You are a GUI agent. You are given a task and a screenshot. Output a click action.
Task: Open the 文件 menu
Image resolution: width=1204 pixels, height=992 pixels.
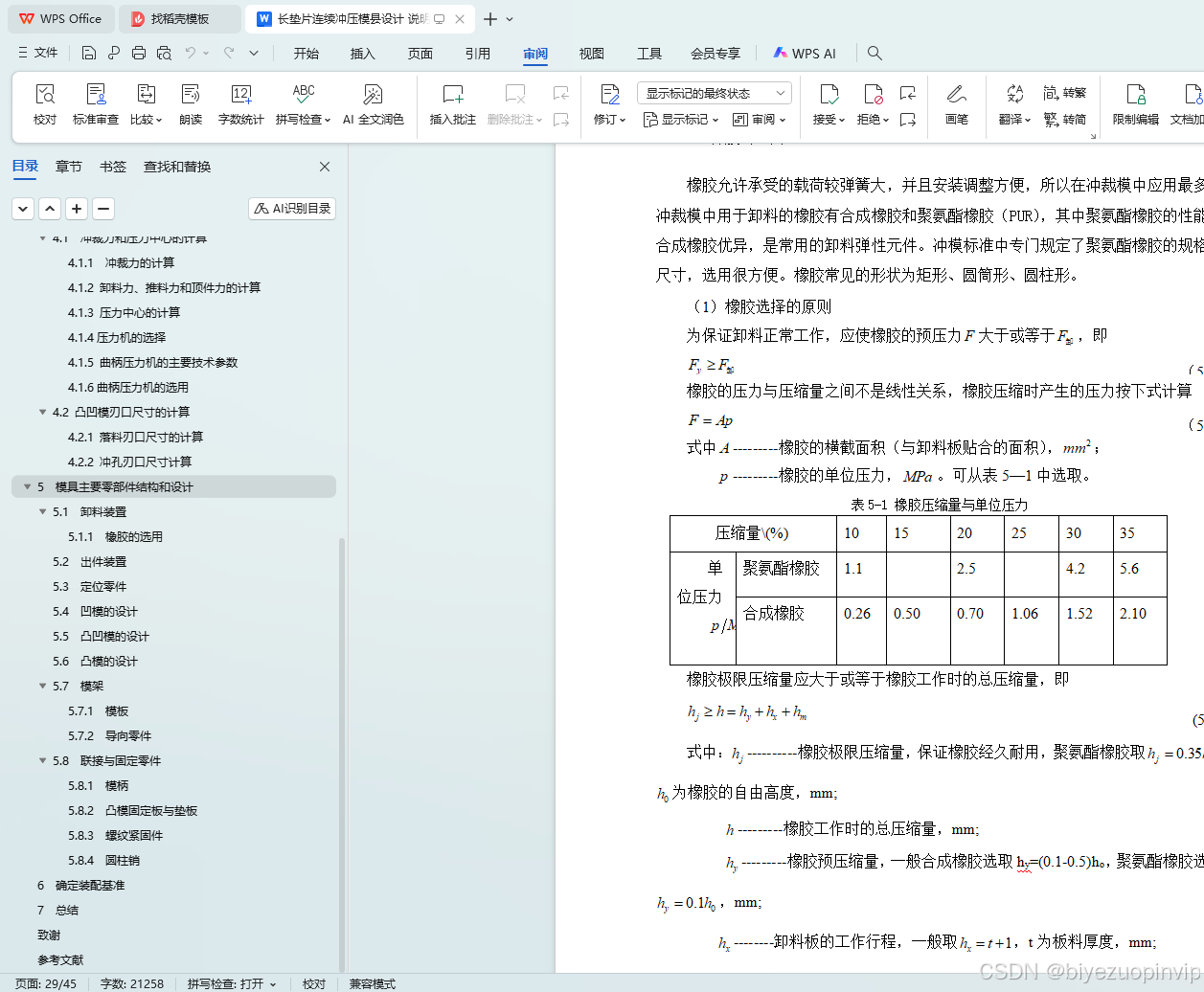point(38,53)
